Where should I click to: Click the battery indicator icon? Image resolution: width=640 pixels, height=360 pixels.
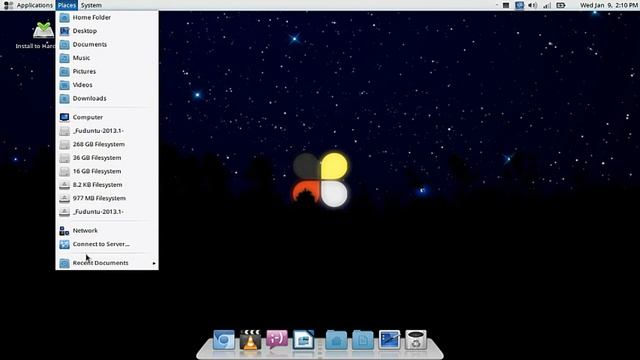click(x=561, y=5)
